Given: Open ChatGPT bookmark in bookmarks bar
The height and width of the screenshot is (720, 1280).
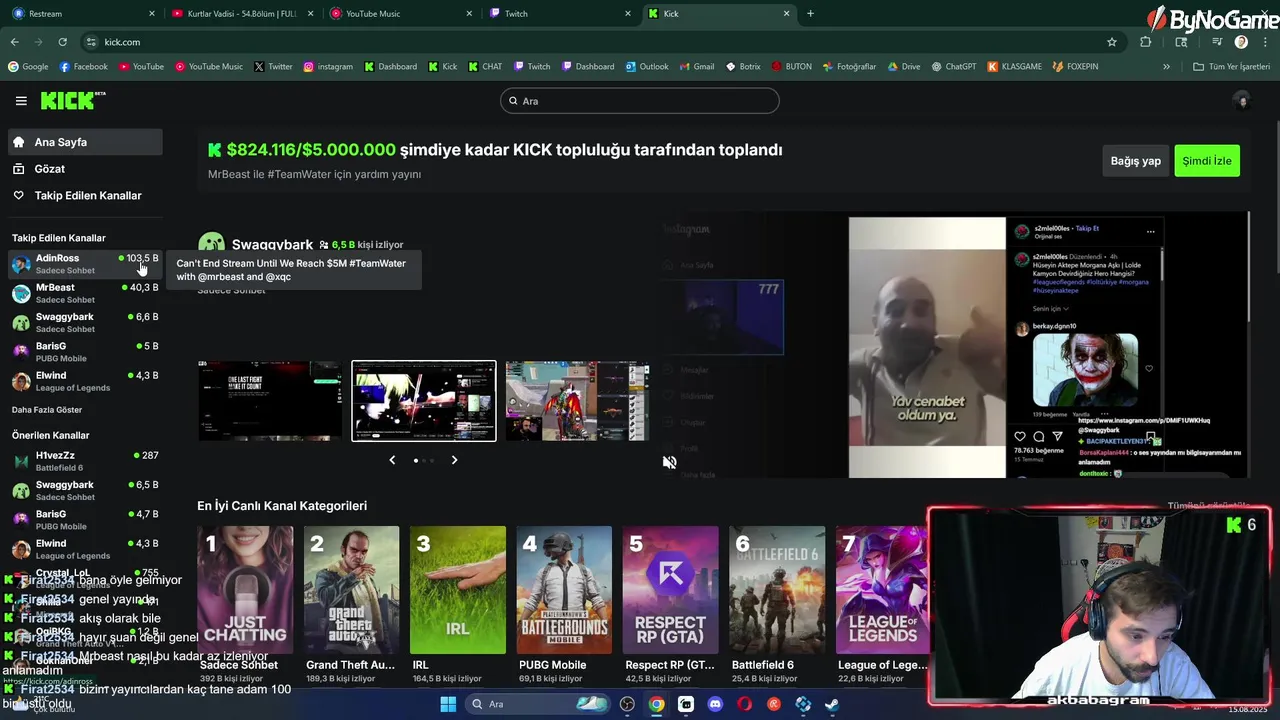Looking at the screenshot, I should 953,67.
